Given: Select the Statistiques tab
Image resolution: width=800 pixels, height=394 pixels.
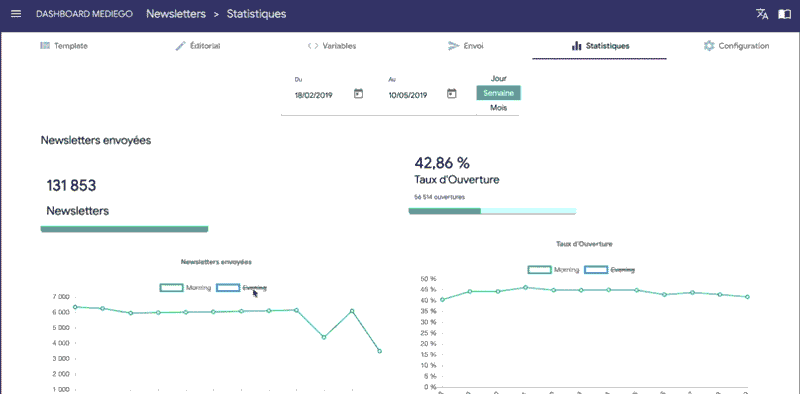Looking at the screenshot, I should (600, 46).
